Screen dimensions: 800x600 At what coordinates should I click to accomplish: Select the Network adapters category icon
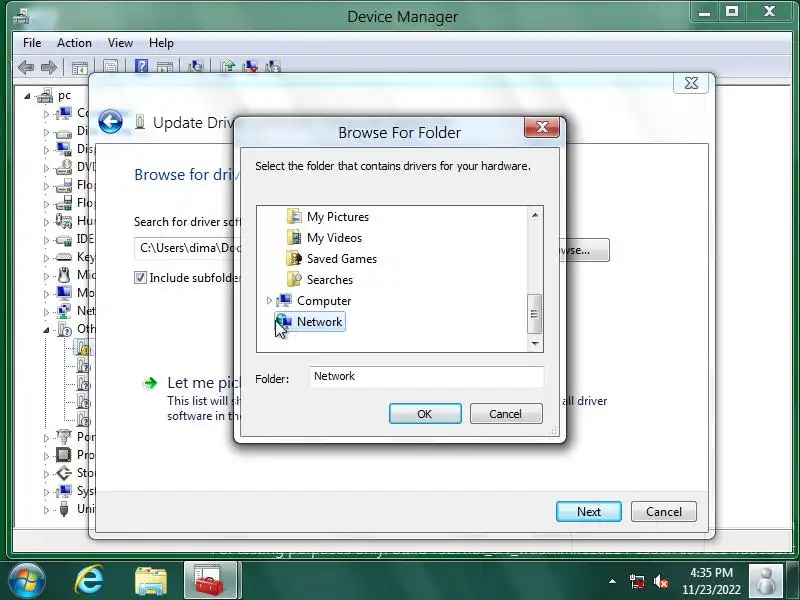click(64, 311)
